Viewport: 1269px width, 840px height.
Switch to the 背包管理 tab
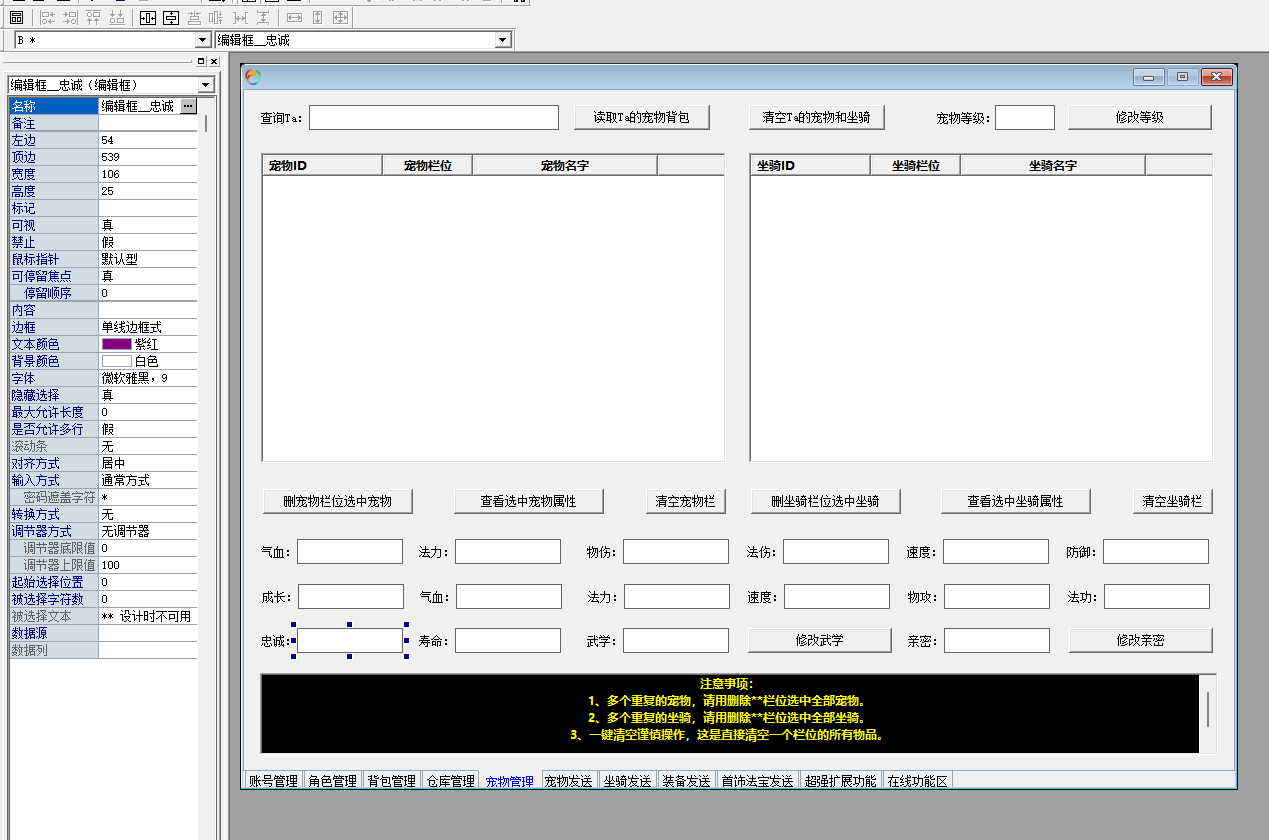391,781
